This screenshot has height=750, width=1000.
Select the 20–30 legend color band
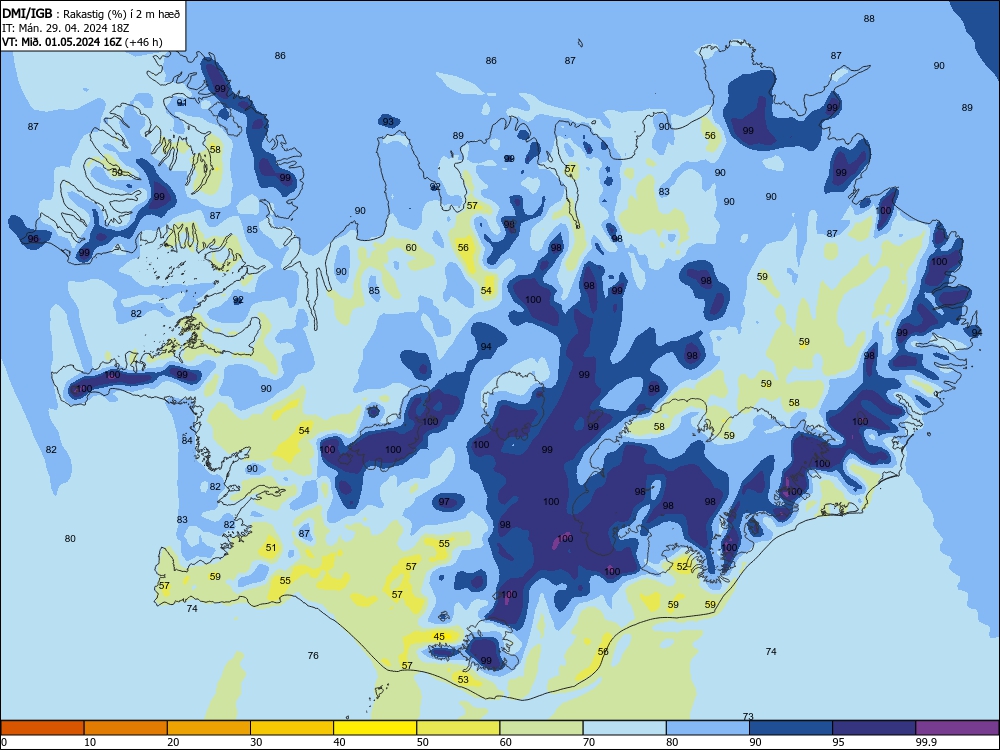click(x=209, y=728)
